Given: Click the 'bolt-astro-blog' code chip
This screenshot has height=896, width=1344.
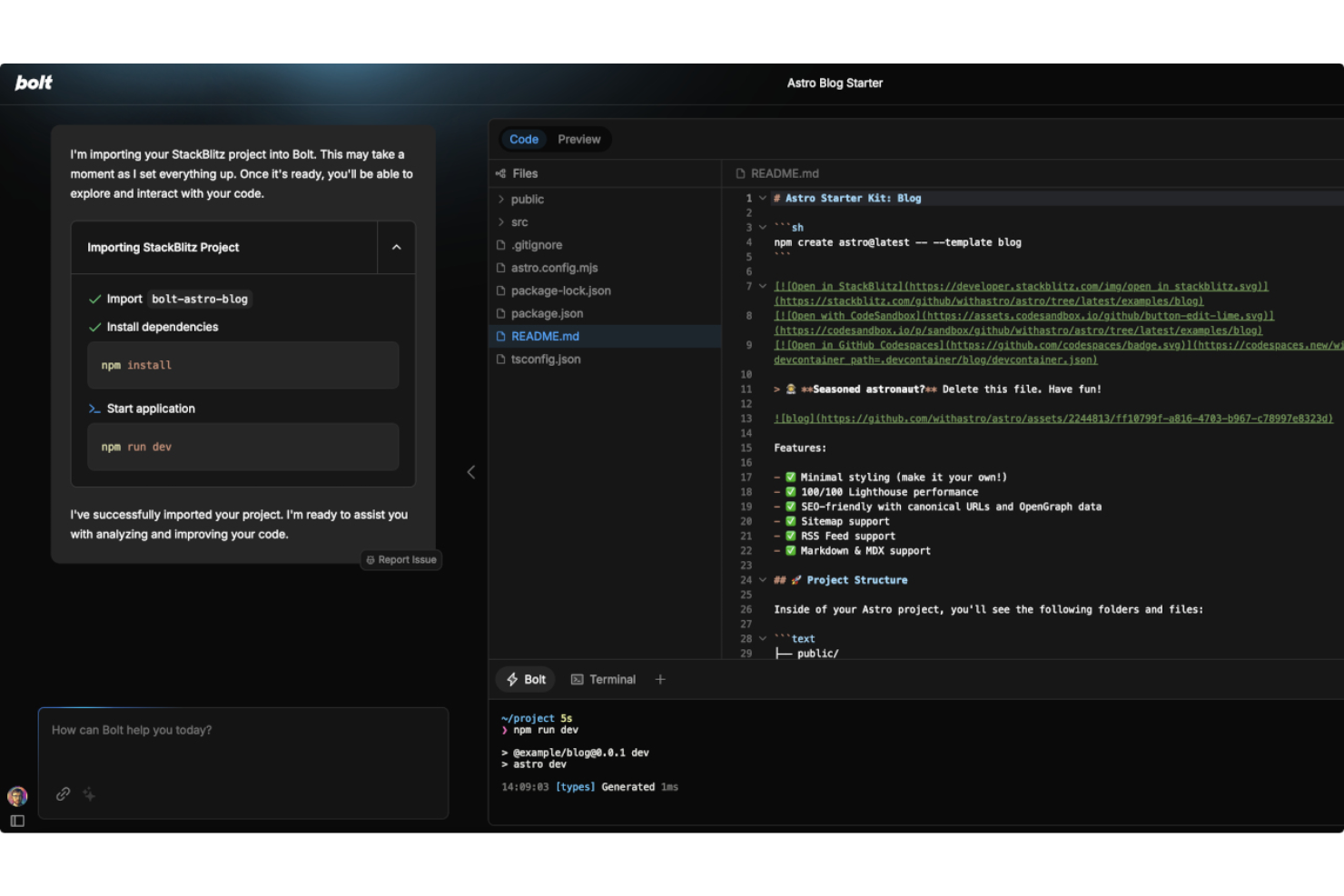Looking at the screenshot, I should [200, 299].
